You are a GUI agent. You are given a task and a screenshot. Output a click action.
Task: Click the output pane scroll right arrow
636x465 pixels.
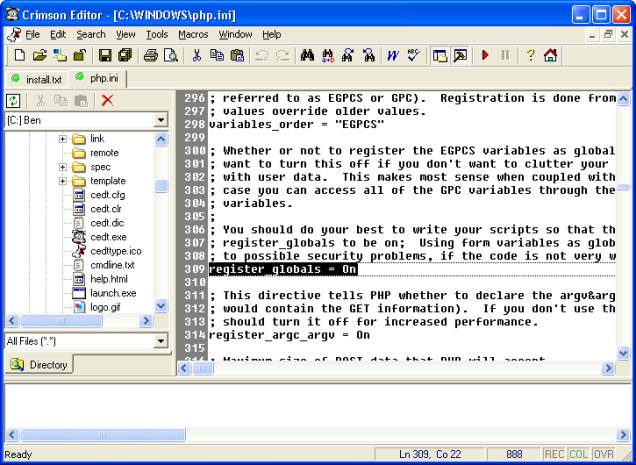[623, 435]
